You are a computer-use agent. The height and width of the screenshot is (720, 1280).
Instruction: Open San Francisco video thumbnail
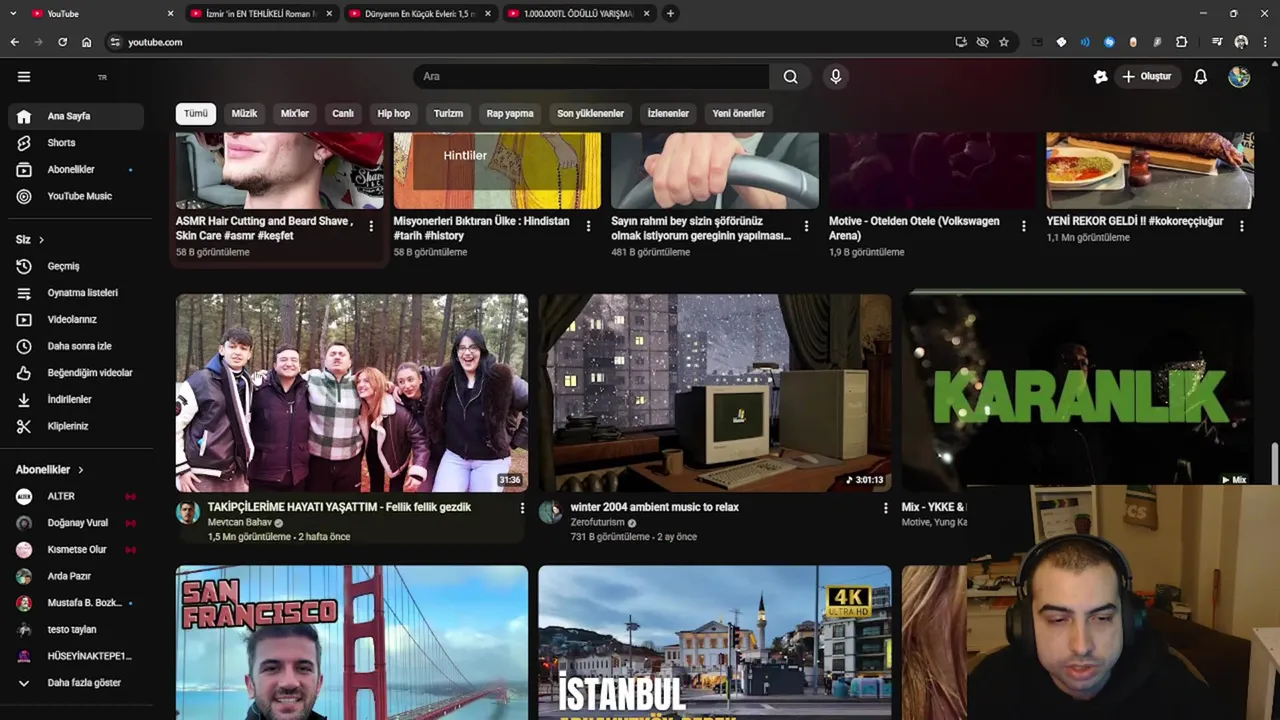pos(352,643)
